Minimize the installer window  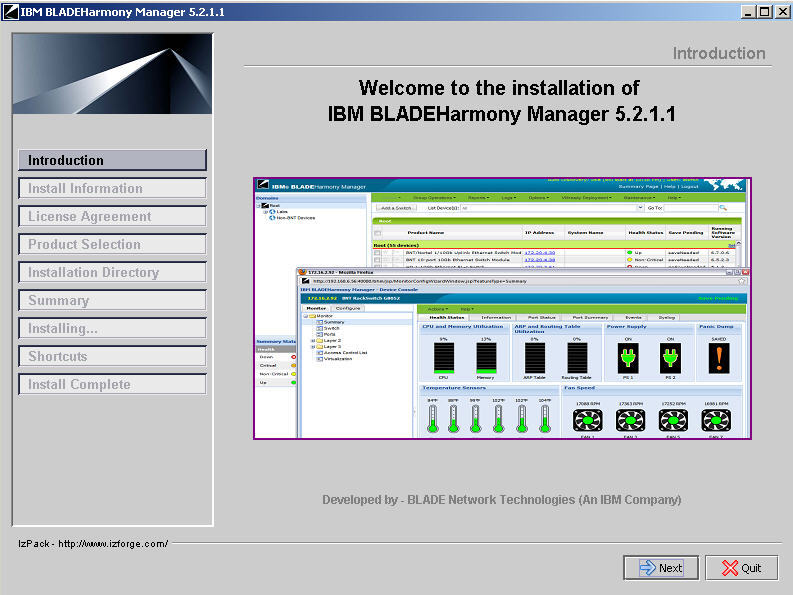click(748, 12)
